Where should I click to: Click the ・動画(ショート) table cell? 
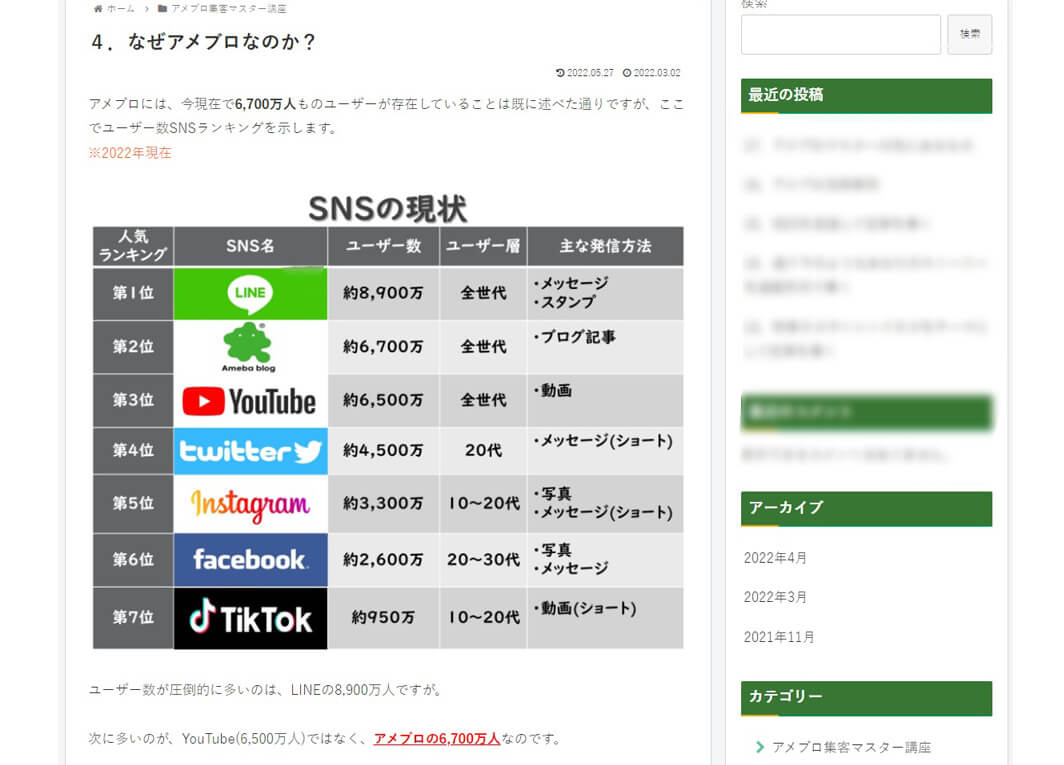(605, 618)
